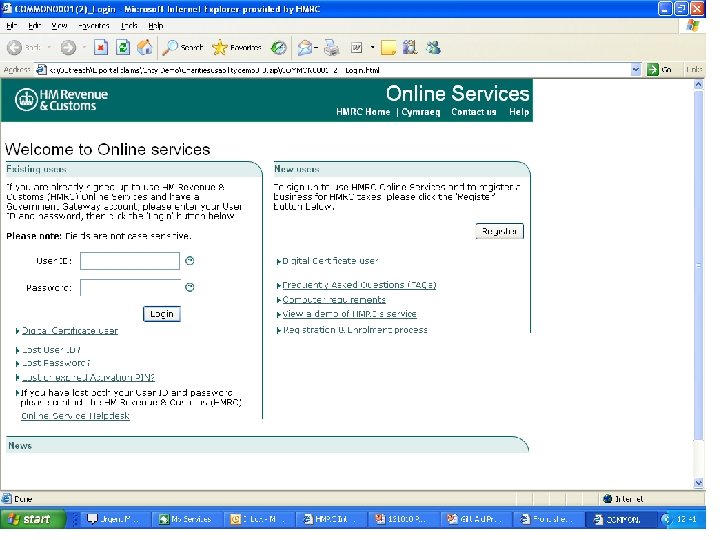Image resolution: width=720 pixels, height=540 pixels.
Task: Click the Windows Start button
Action: [32, 519]
